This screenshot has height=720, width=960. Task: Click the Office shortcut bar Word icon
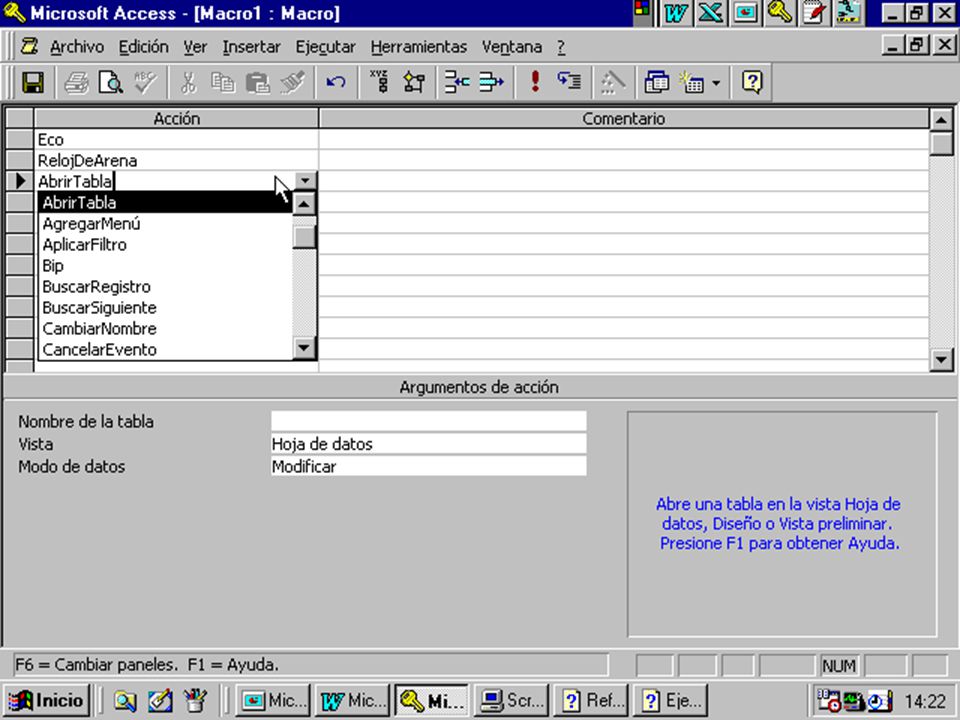point(676,13)
